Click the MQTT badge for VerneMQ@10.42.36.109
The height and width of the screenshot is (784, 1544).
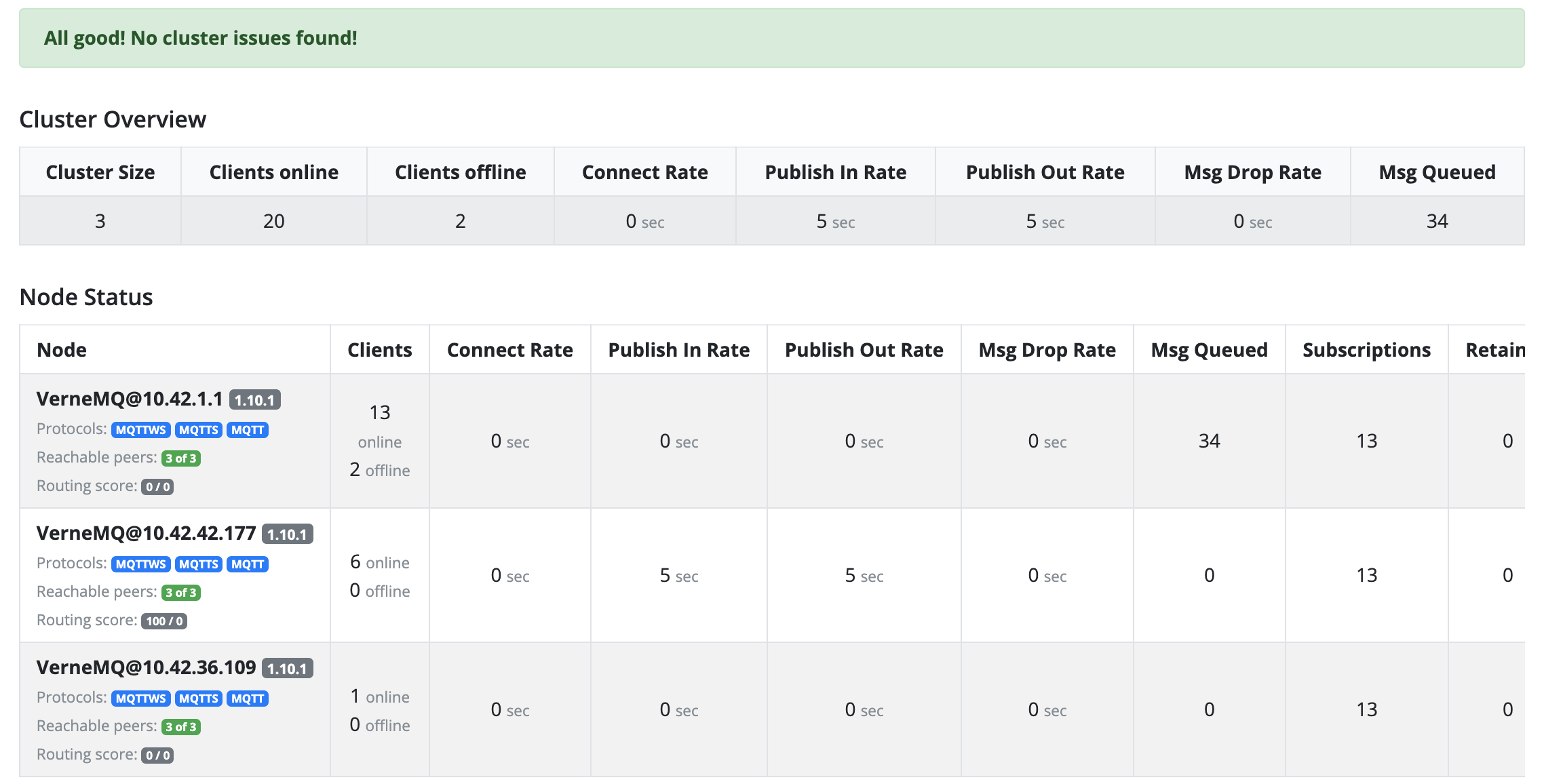pyautogui.click(x=248, y=699)
